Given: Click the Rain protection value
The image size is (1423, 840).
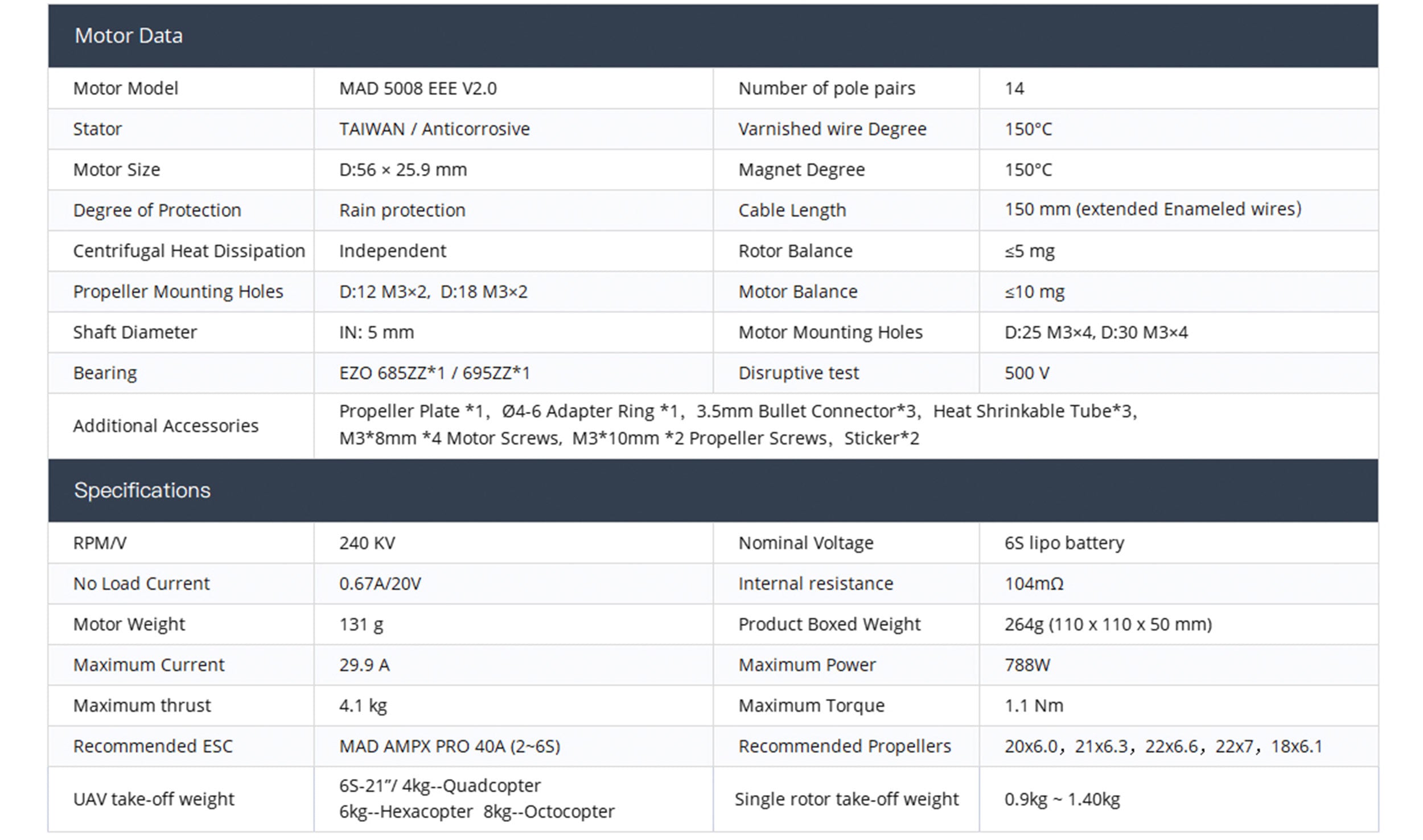Looking at the screenshot, I should tap(402, 211).
